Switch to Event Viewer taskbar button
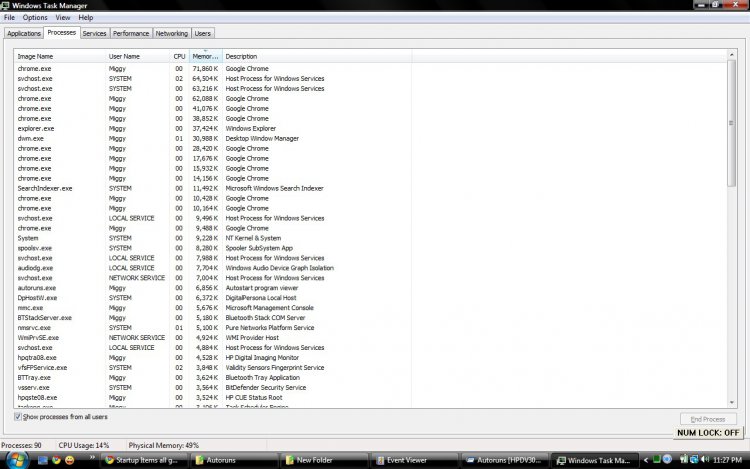Screen dimensions: 750x469 pos(414,460)
